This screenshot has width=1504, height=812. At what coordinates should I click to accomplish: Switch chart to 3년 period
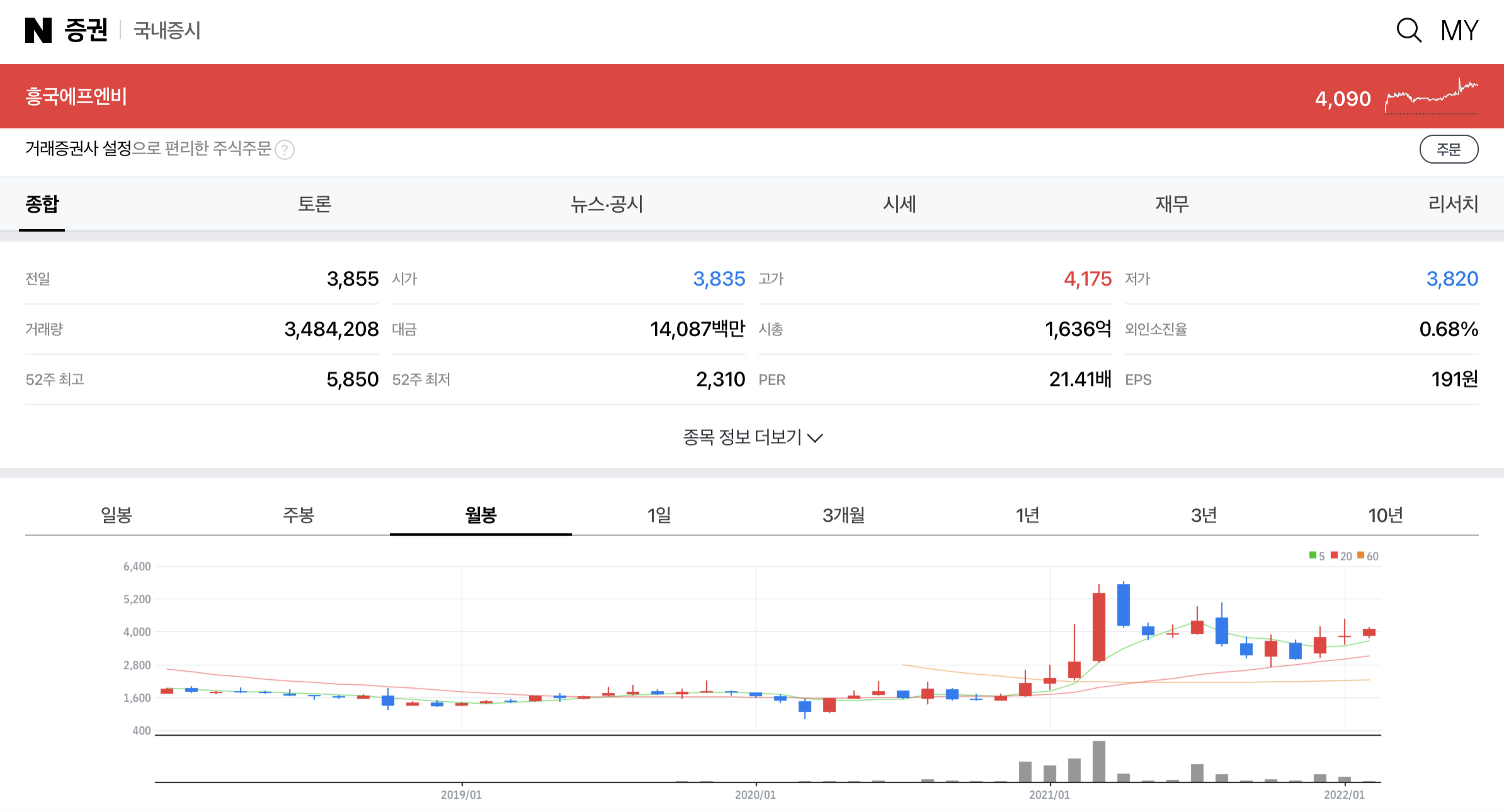(1204, 515)
